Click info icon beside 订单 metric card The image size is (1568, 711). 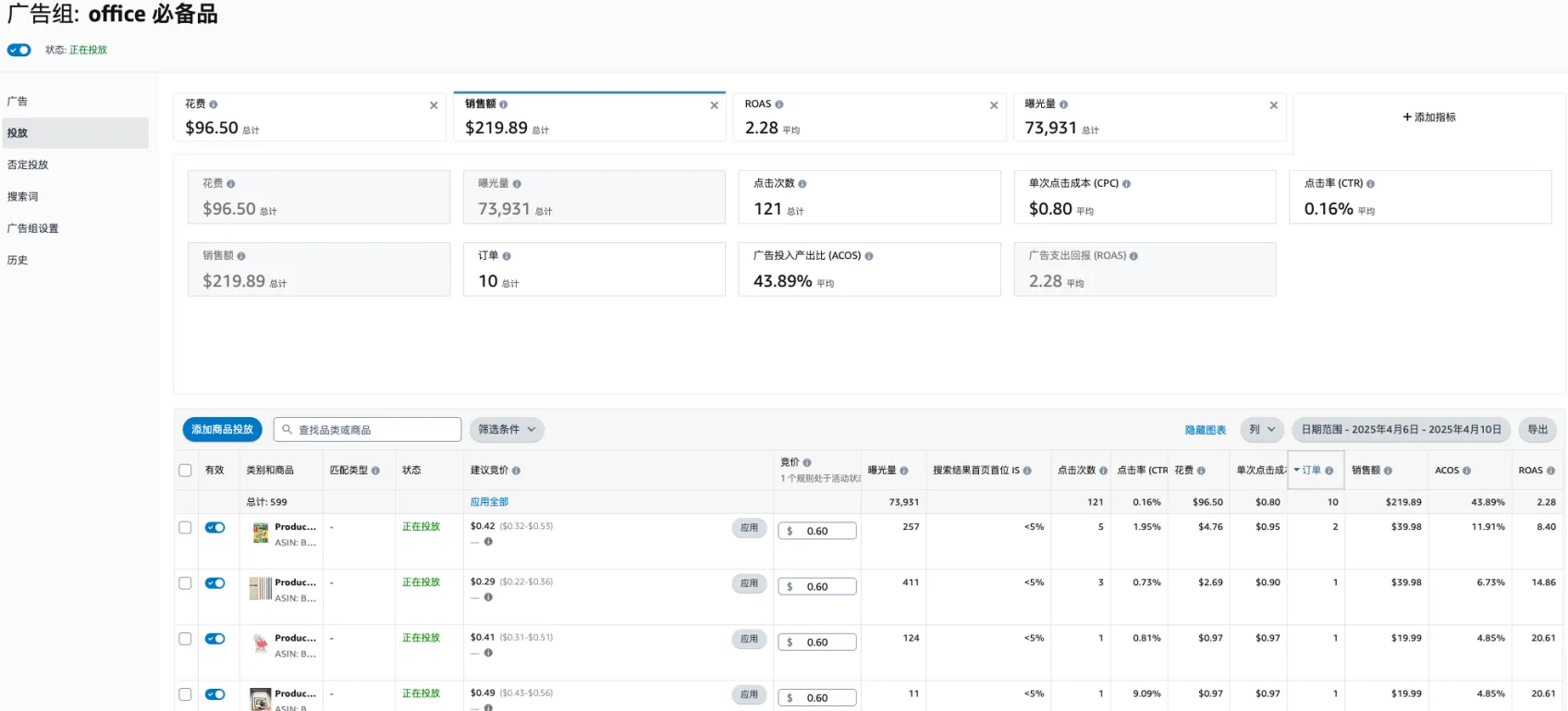pyautogui.click(x=507, y=256)
